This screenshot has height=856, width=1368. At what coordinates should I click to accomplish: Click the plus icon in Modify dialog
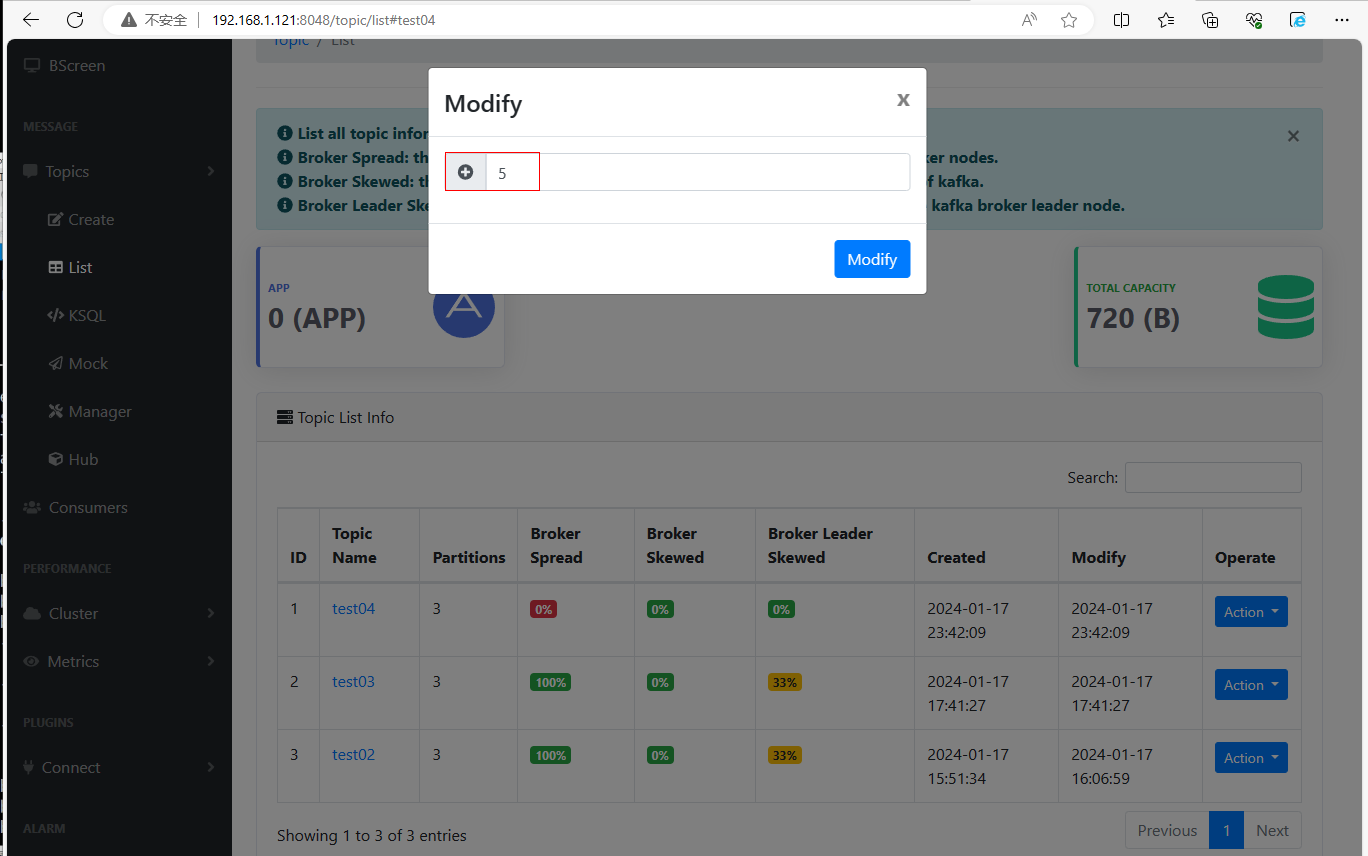click(465, 172)
